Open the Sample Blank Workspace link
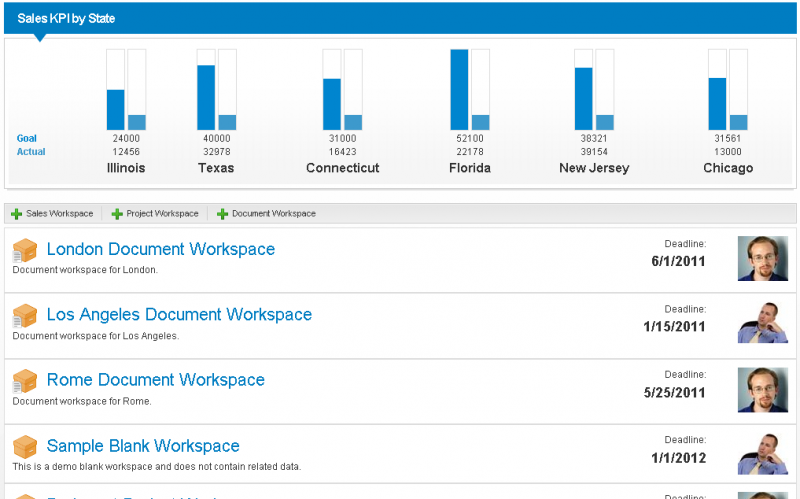Viewport: 800px width, 499px height. click(143, 445)
